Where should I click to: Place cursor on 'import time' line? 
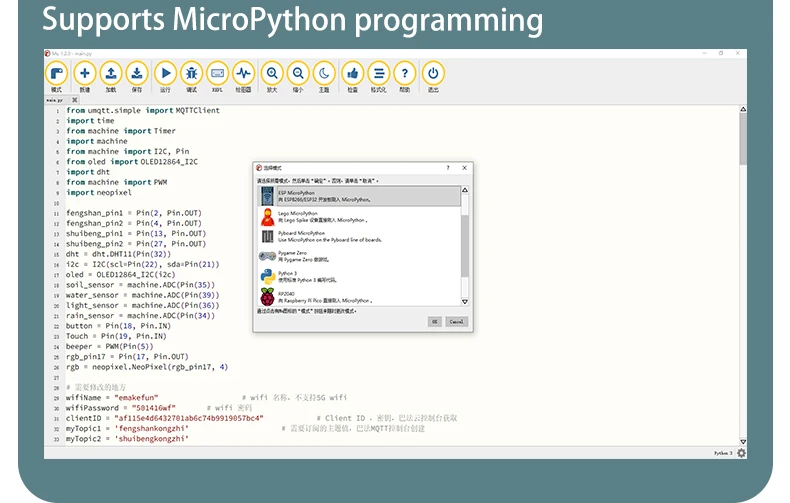tap(90, 120)
